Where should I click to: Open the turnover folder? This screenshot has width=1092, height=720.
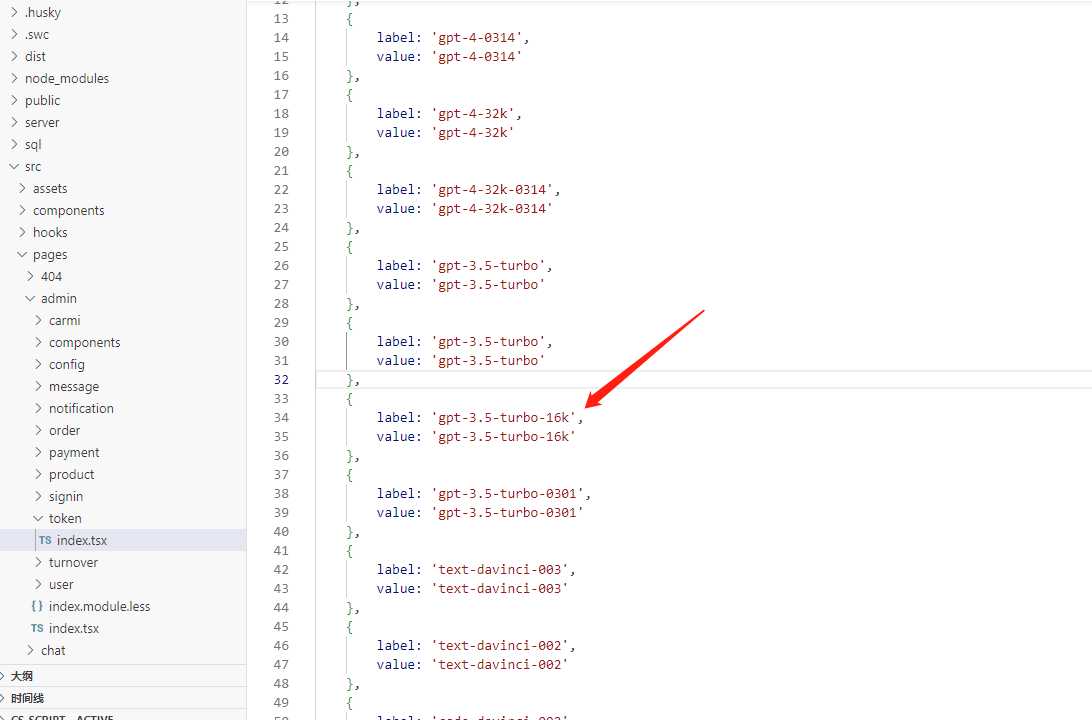point(73,563)
